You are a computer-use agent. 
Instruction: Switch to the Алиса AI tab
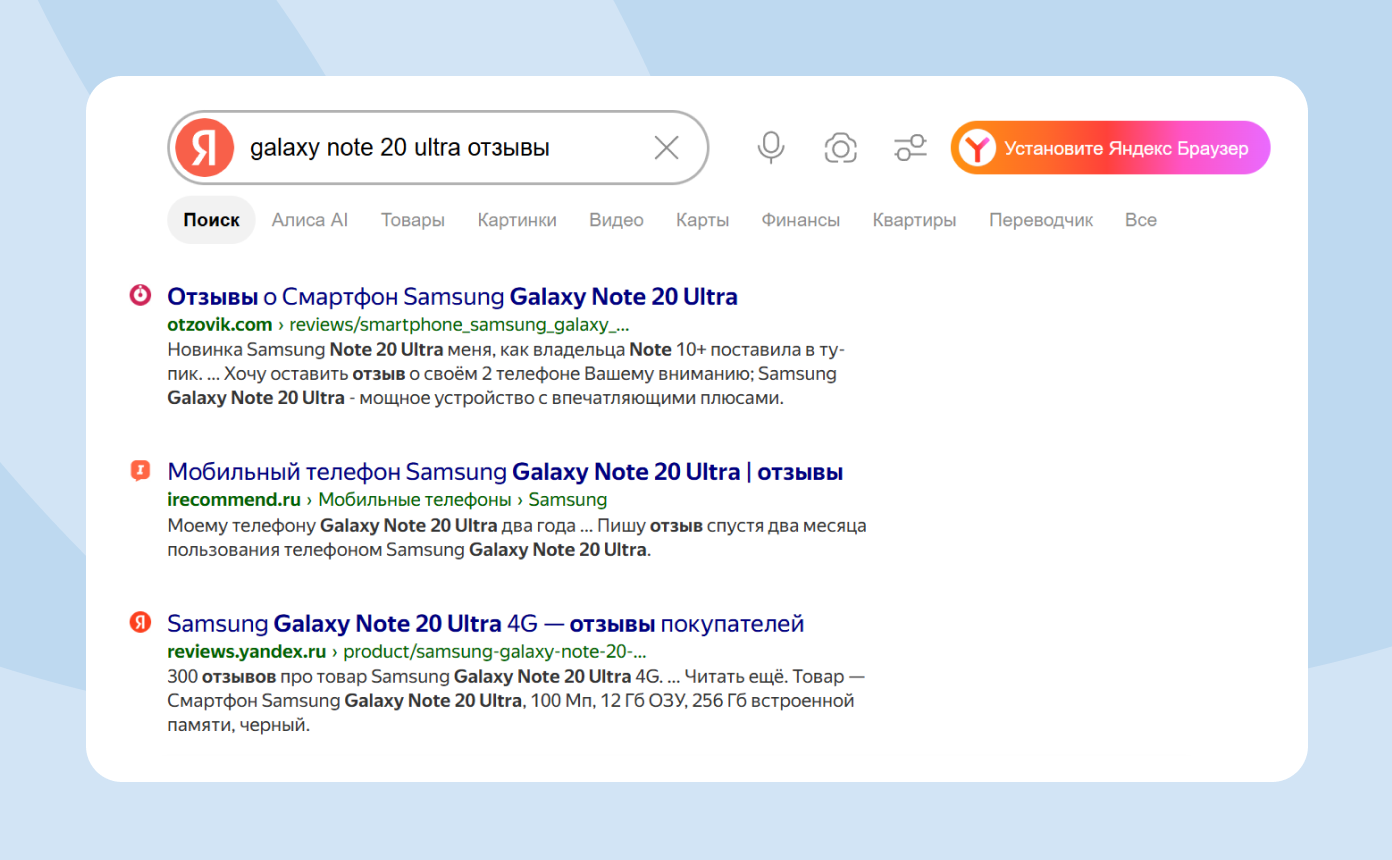point(310,220)
